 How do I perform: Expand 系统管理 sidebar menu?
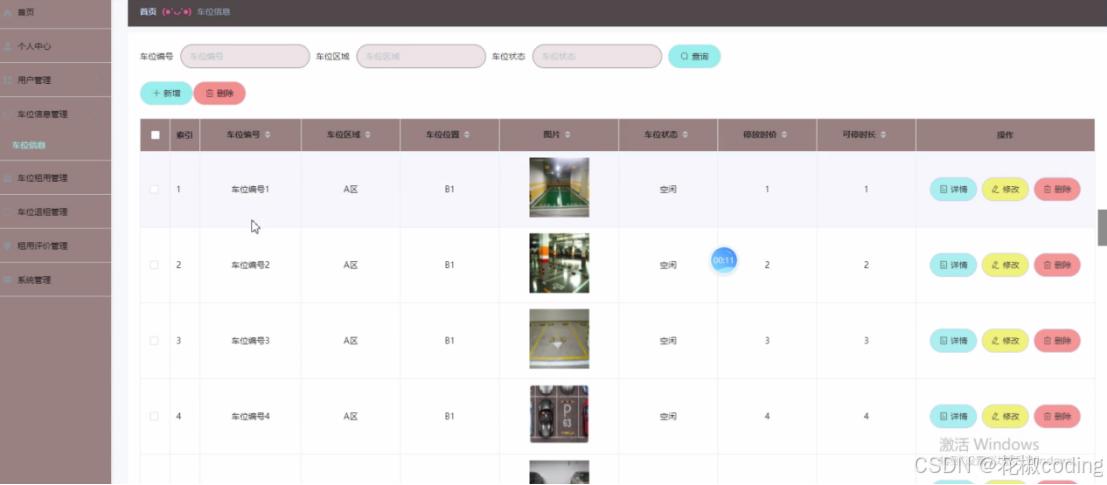tap(56, 280)
